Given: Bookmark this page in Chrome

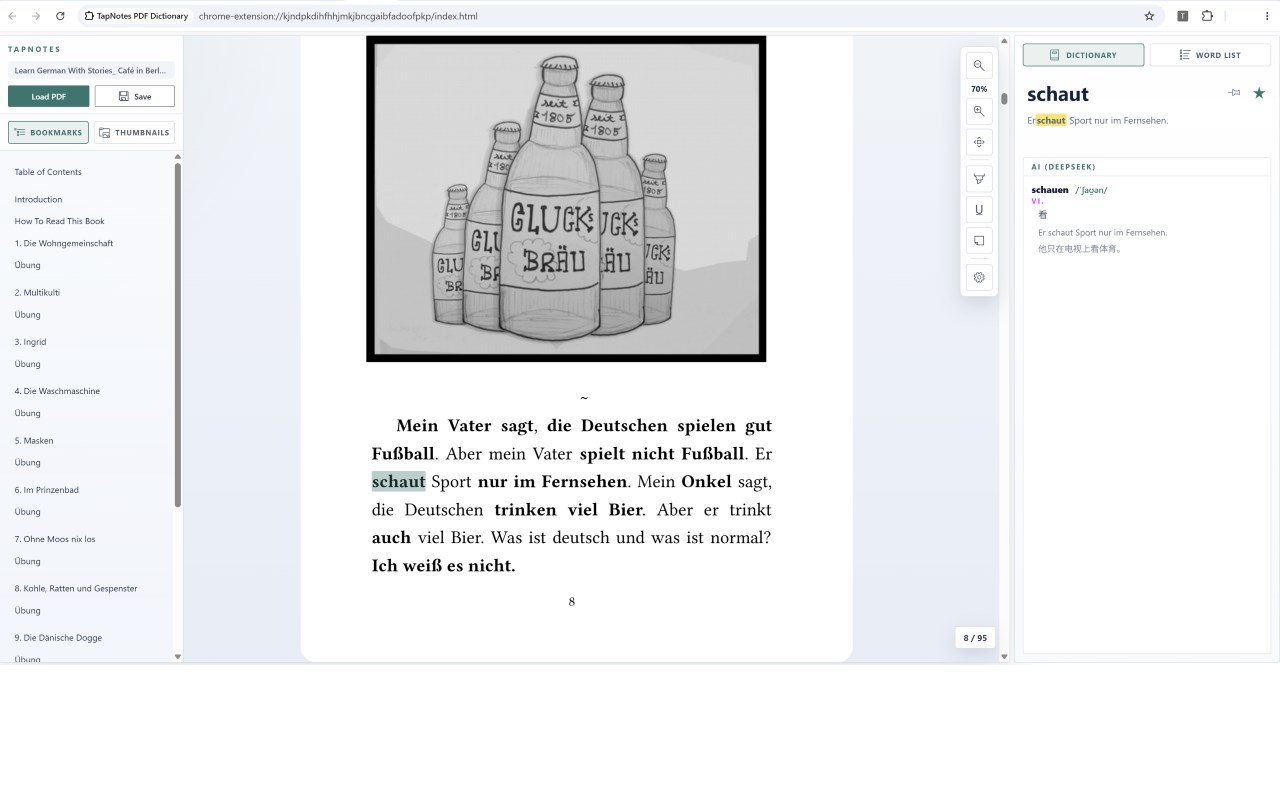Looking at the screenshot, I should [1149, 16].
